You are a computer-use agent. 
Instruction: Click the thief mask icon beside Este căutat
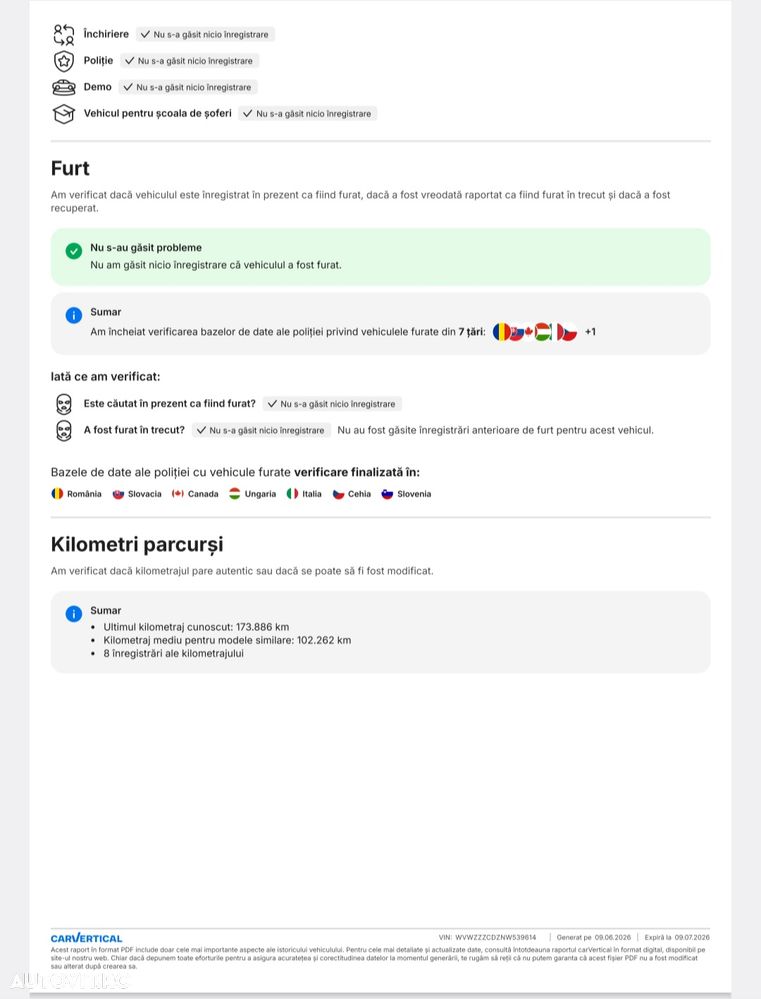pyautogui.click(x=64, y=404)
